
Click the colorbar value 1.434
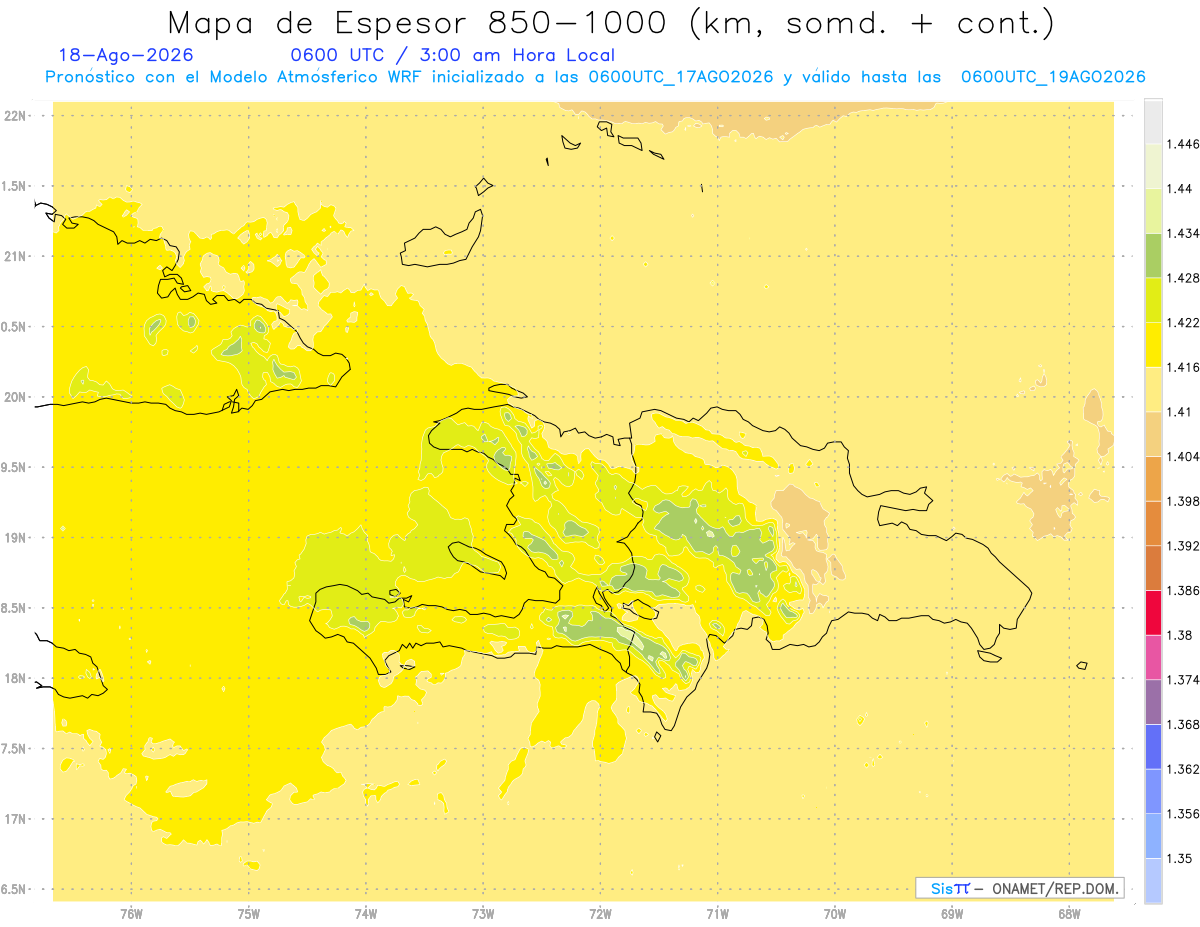[1183, 233]
